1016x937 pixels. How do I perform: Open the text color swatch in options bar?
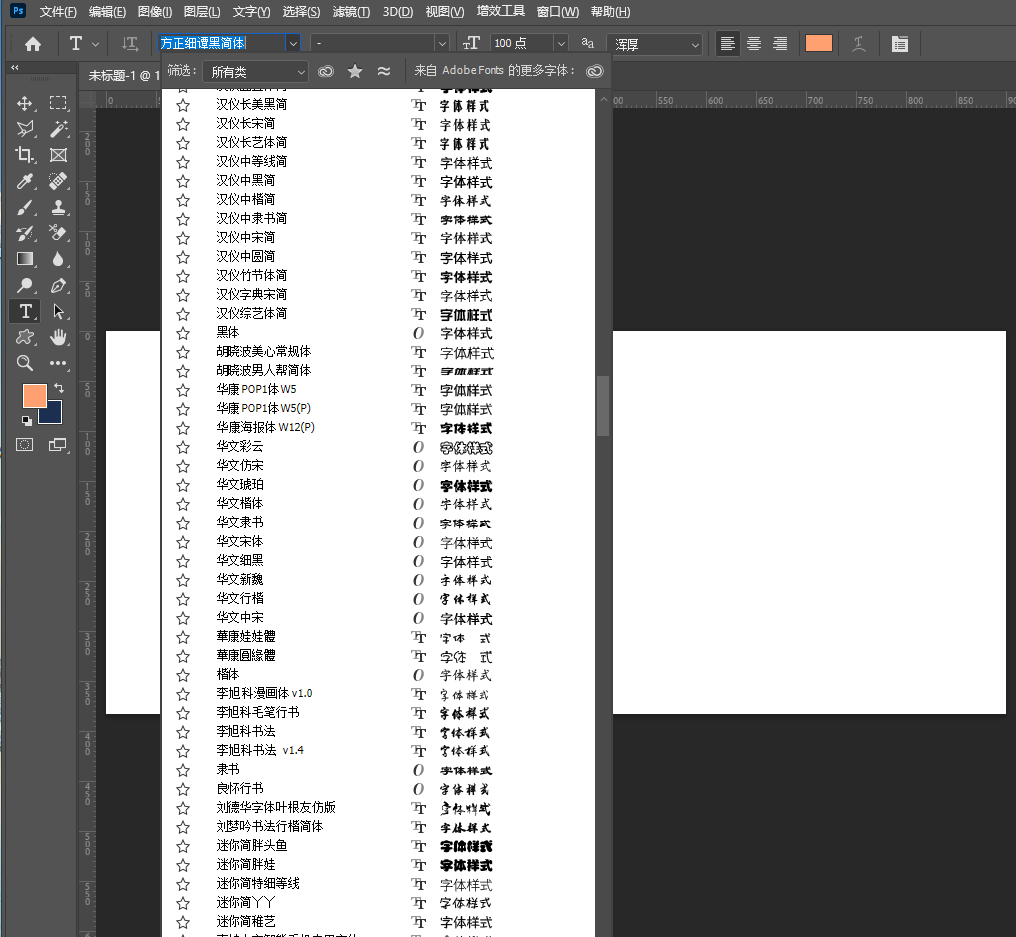(x=818, y=43)
